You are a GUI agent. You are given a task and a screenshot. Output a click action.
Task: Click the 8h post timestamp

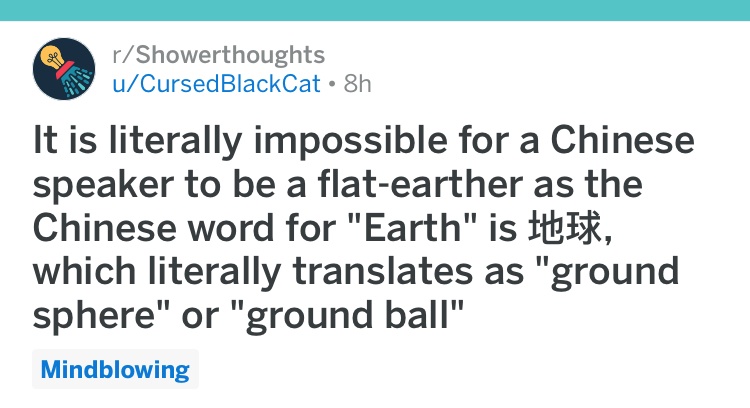(x=357, y=84)
